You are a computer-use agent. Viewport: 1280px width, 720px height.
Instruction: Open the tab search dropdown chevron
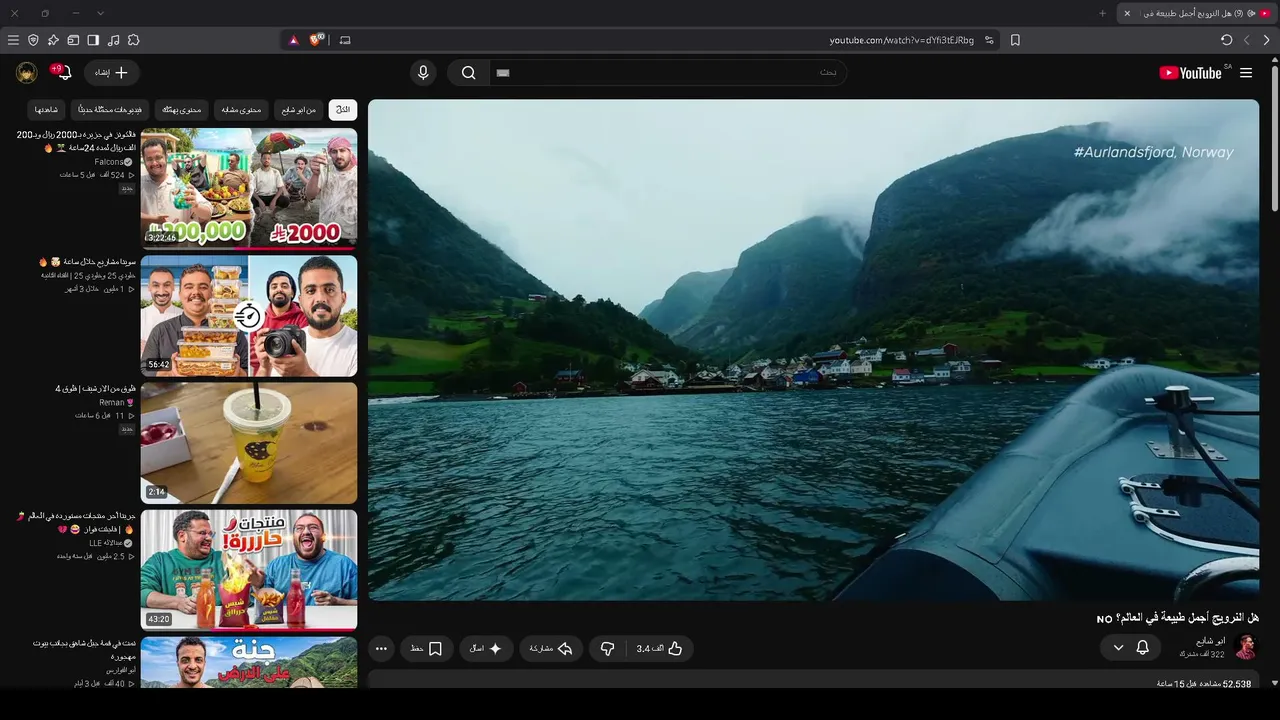(100, 13)
